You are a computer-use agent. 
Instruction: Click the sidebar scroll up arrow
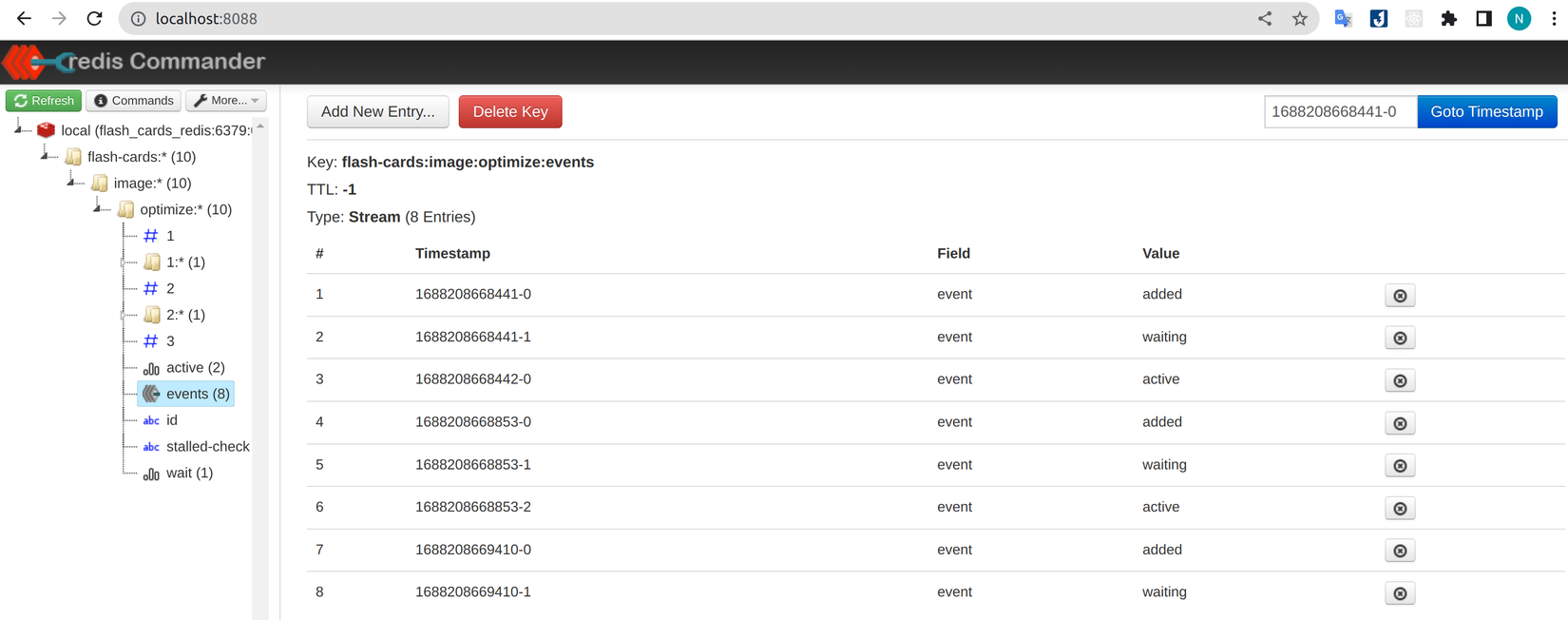pyautogui.click(x=260, y=126)
